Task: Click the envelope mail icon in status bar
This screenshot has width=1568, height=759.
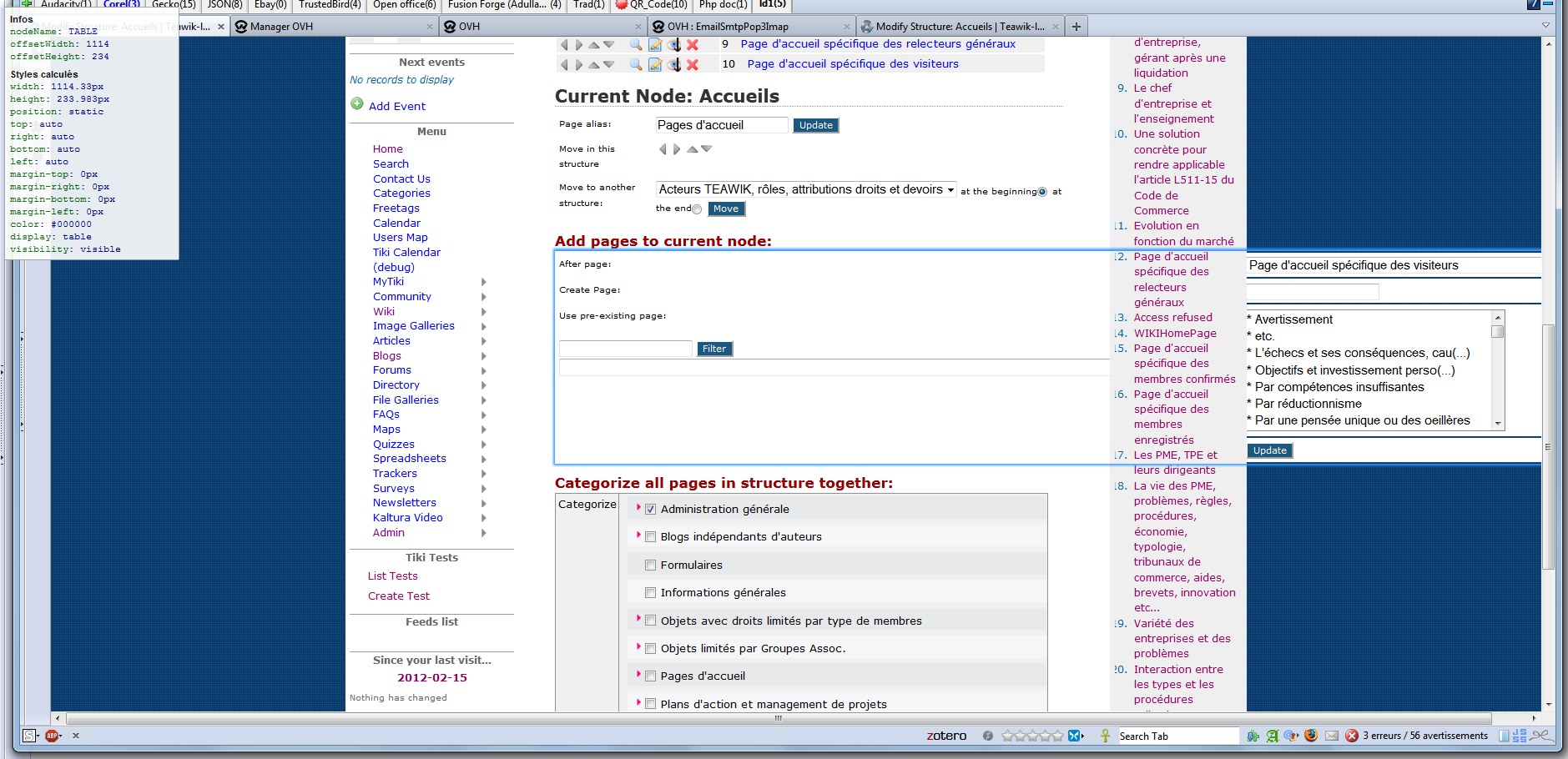Action: [1332, 736]
